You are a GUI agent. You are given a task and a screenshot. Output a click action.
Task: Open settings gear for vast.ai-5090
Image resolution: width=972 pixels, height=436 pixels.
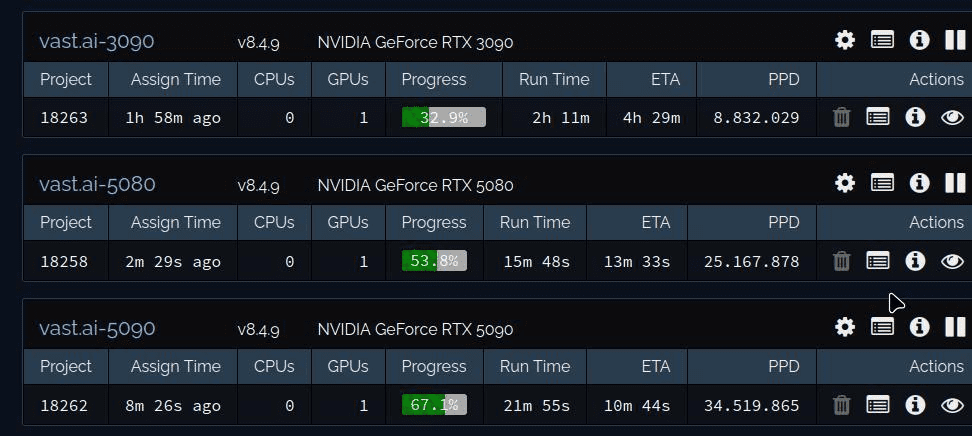pos(845,327)
